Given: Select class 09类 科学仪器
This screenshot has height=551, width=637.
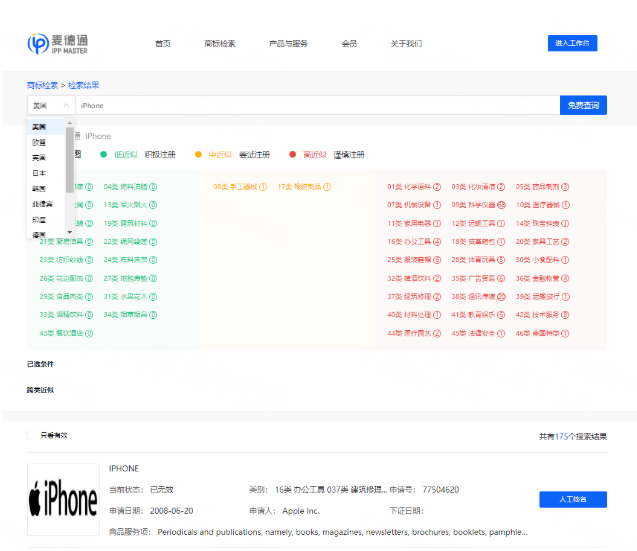Looking at the screenshot, I should pos(478,205).
